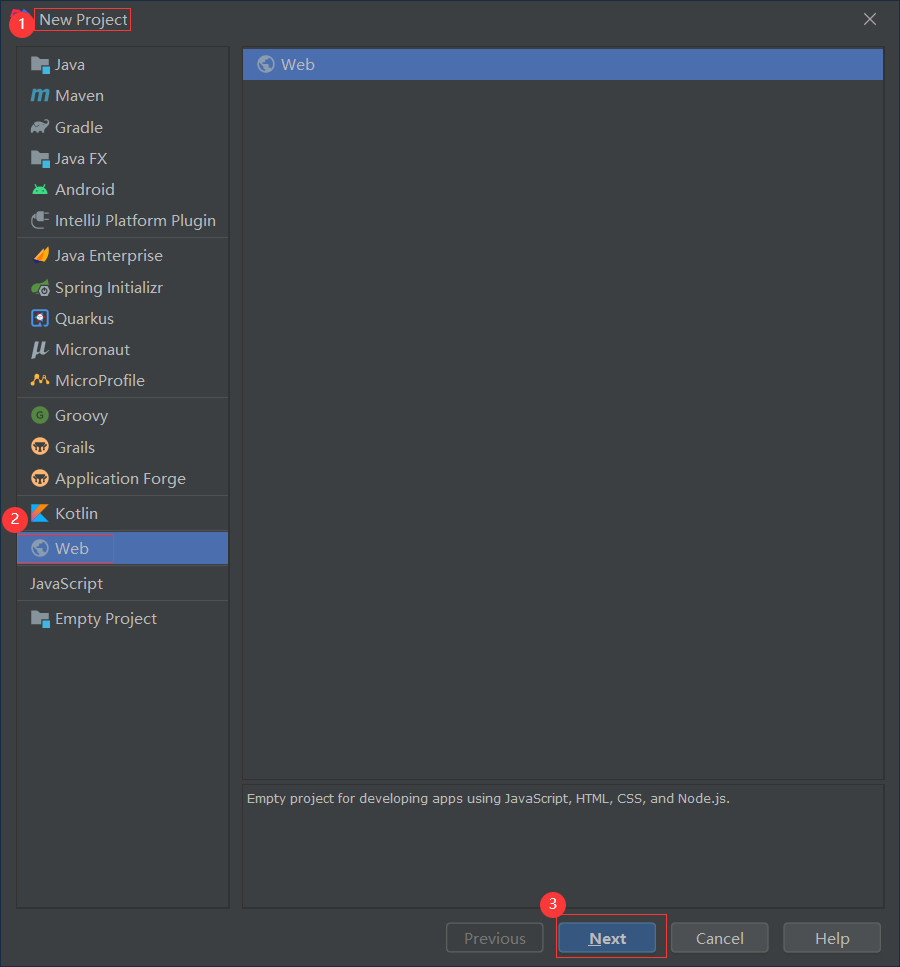Screen dimensions: 900x967
Task: Select Empty Project entry
Action: tap(123, 619)
